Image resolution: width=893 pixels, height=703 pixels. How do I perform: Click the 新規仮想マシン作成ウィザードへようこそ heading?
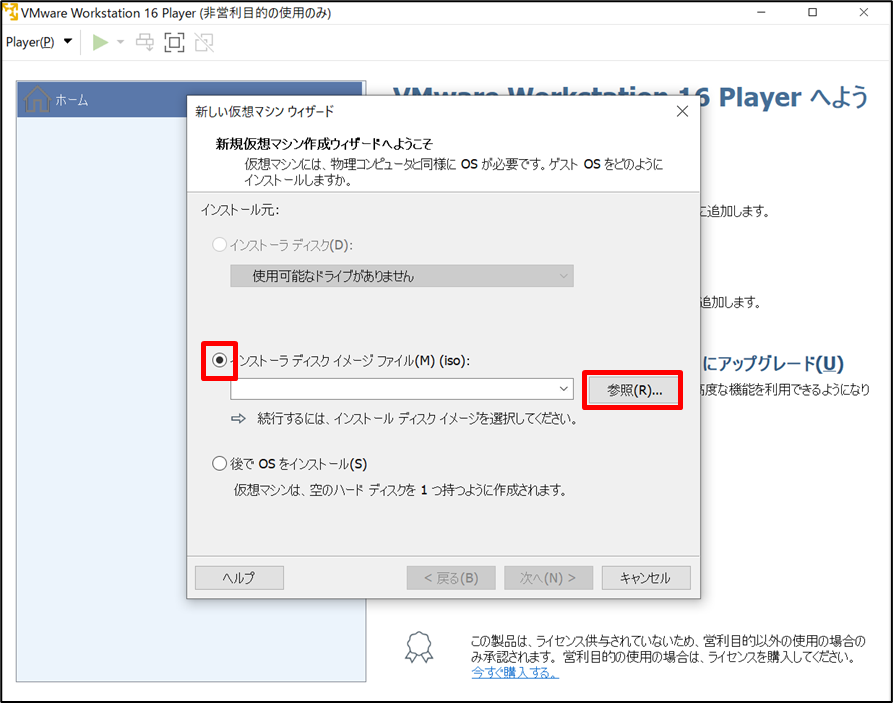[324, 144]
